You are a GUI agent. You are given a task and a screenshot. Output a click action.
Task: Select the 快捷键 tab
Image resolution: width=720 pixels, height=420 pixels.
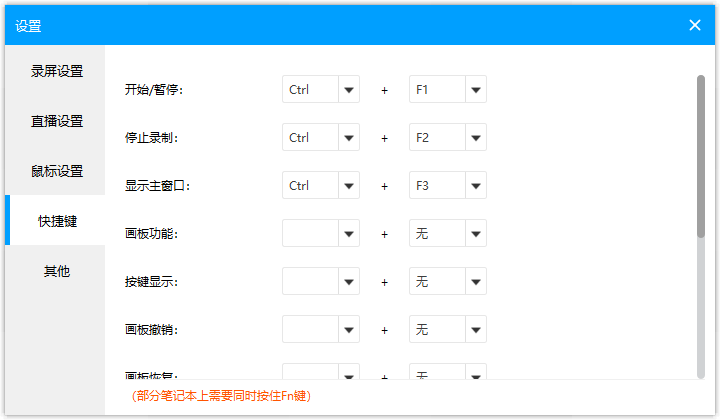pos(56,221)
